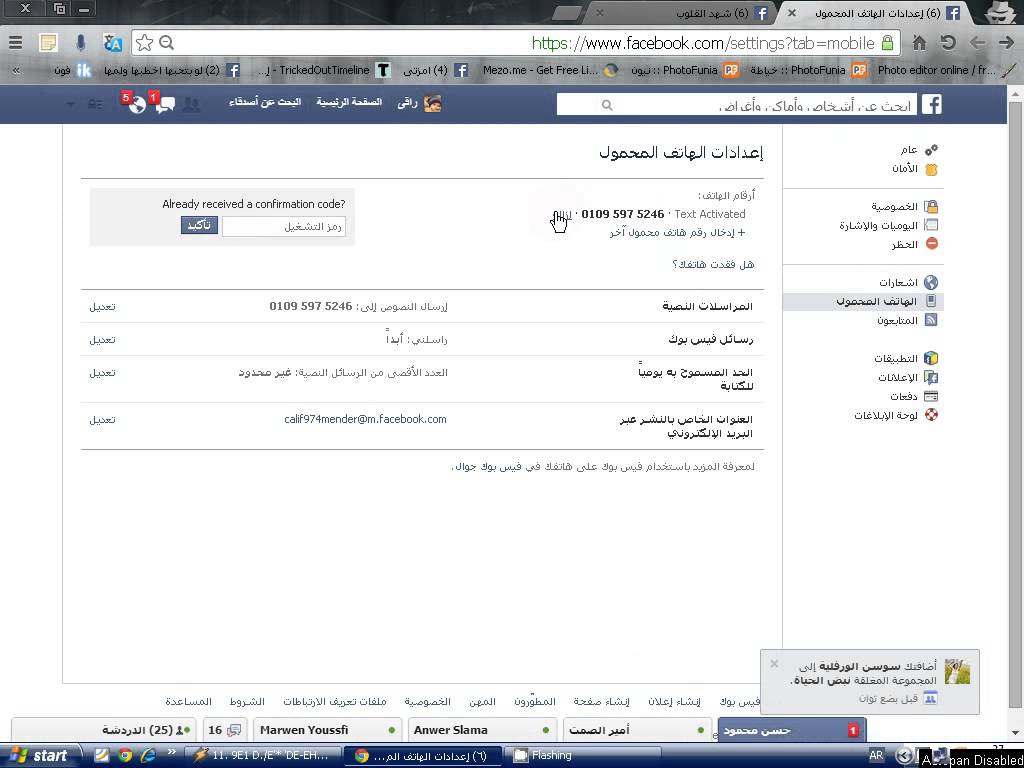This screenshot has width=1024, height=768.
Task: Click the Windows start button
Action: click(x=38, y=756)
